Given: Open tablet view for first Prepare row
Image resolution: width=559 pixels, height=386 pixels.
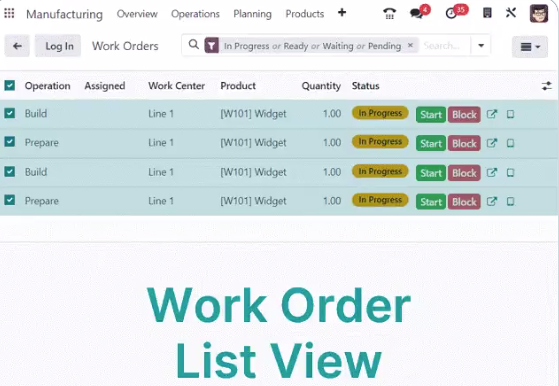Looking at the screenshot, I should point(511,143).
